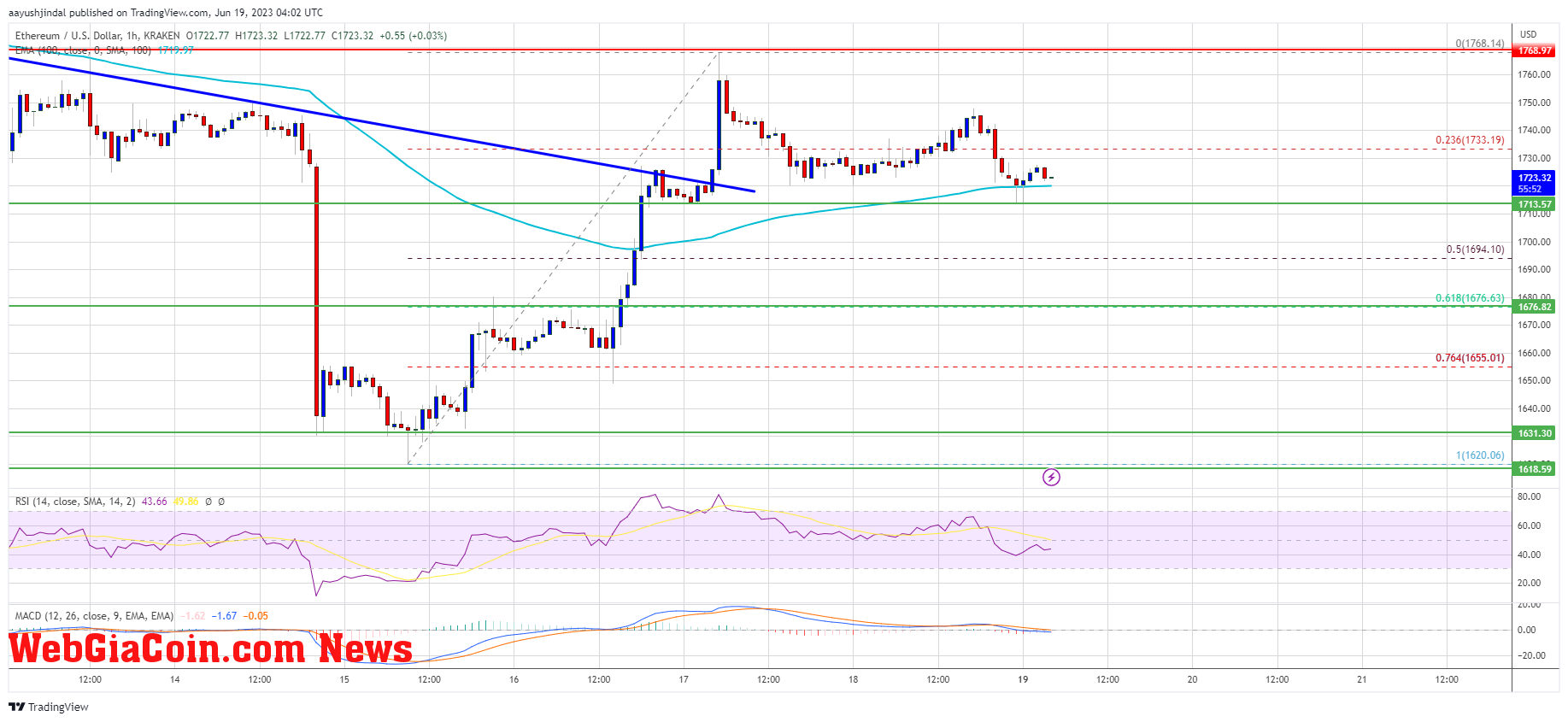This screenshot has height=722, width=1568.
Task: Select the Fibonacci 1(1620.06) level label
Action: coord(1480,455)
